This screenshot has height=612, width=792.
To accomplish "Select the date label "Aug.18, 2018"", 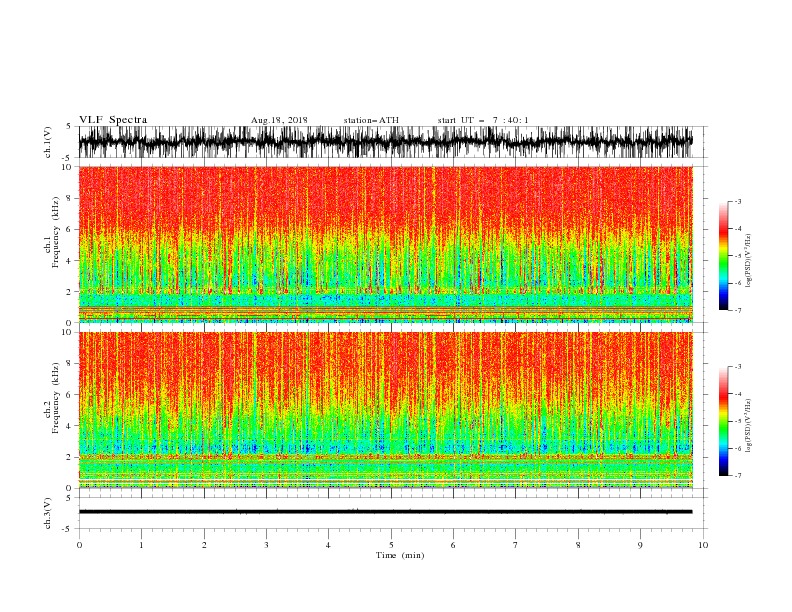I will click(x=279, y=120).
